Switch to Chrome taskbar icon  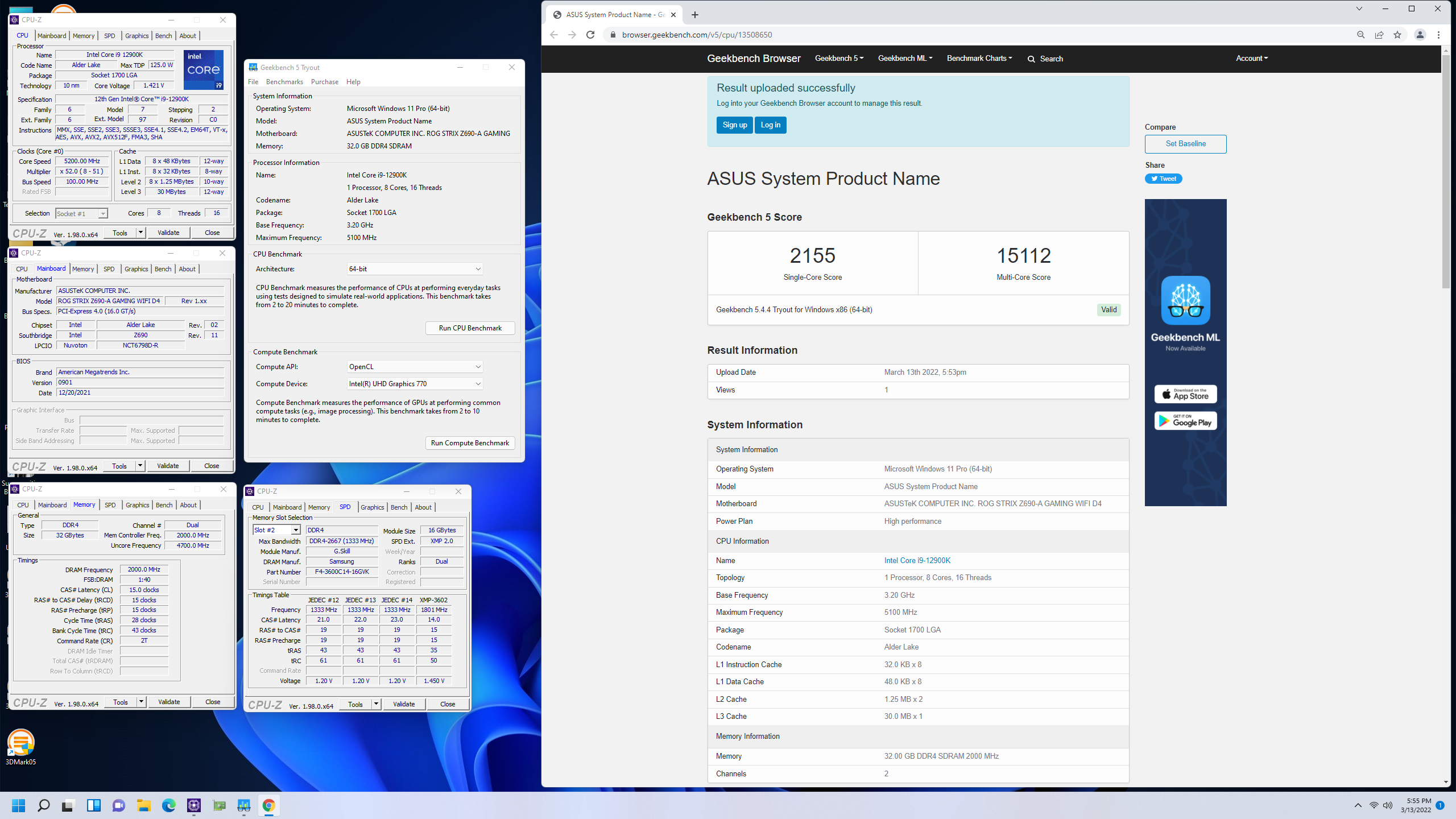[268, 805]
